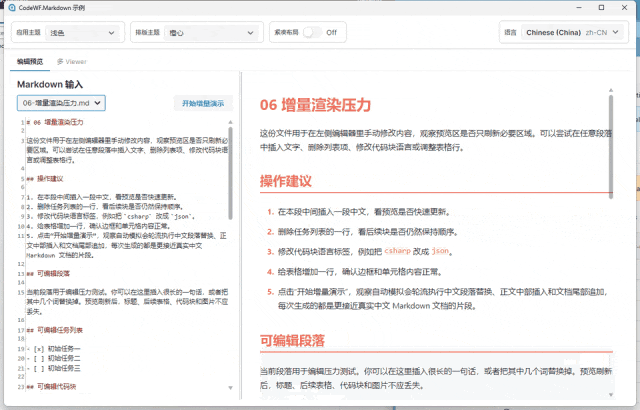This screenshot has height=410, width=640.
Task: Click the '# 06 增量渲染压力' line in editor
Action: [55, 122]
